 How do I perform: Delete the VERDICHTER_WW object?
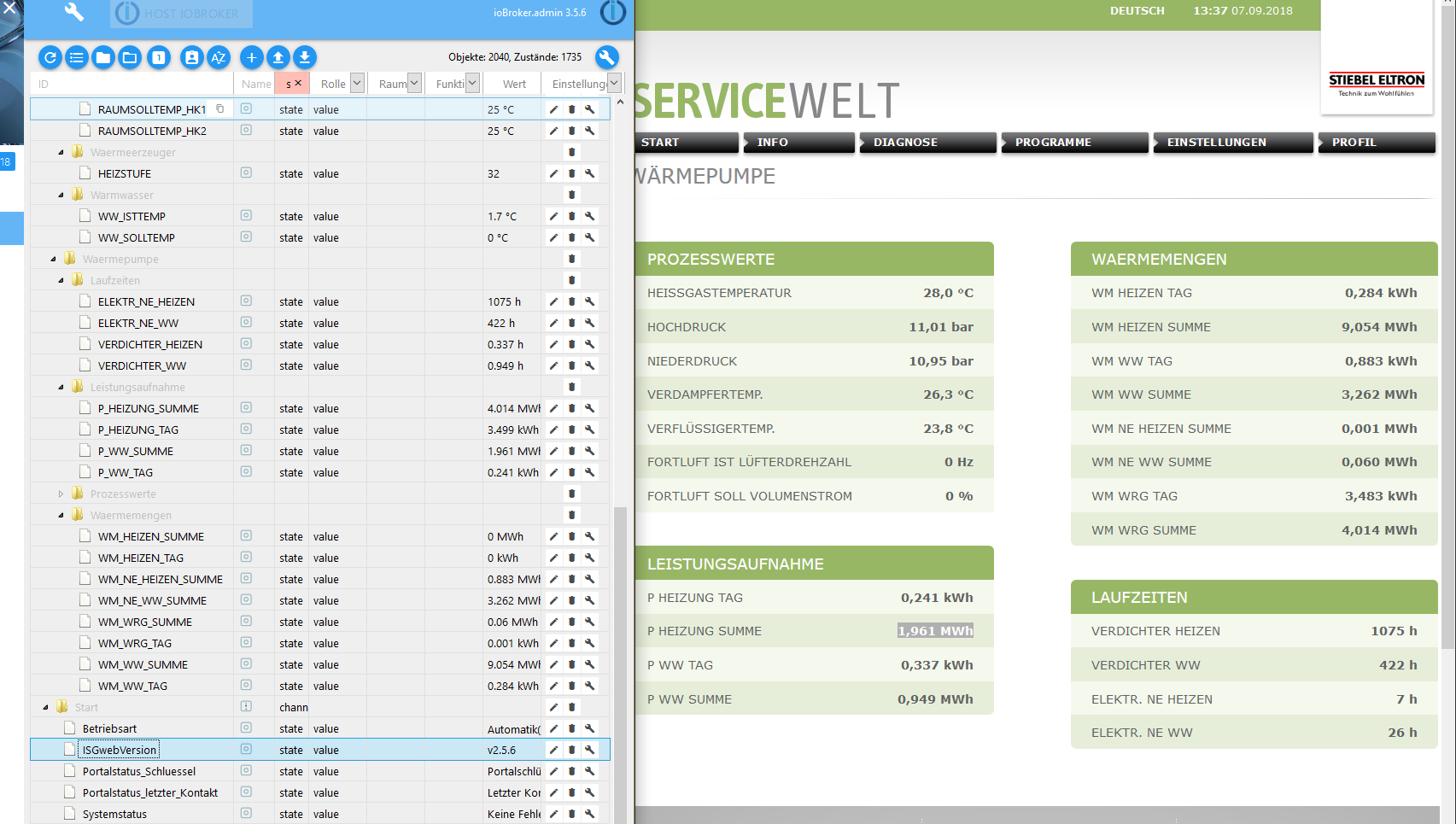571,365
